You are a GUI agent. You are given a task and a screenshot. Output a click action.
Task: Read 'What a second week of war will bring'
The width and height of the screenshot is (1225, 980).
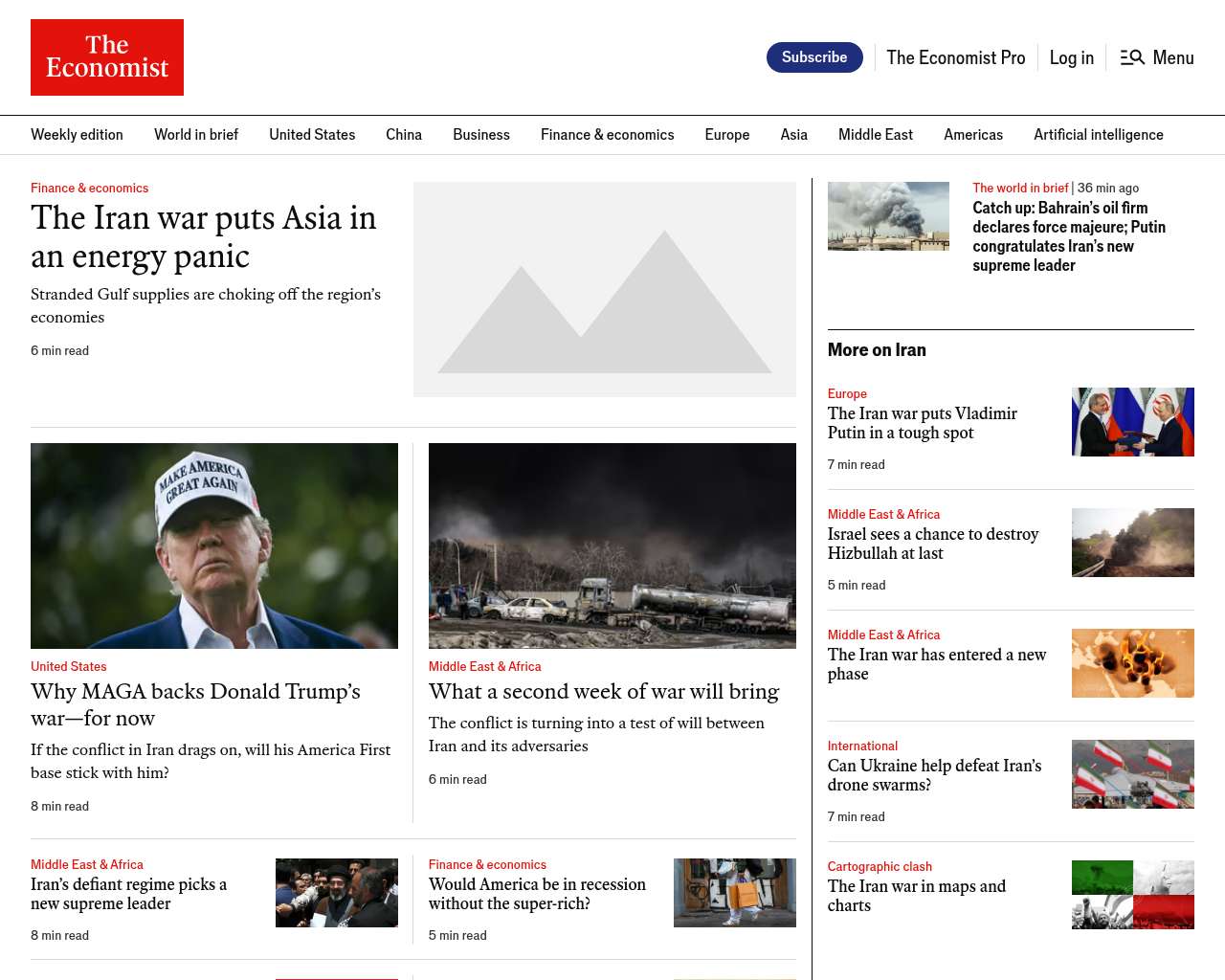(604, 691)
